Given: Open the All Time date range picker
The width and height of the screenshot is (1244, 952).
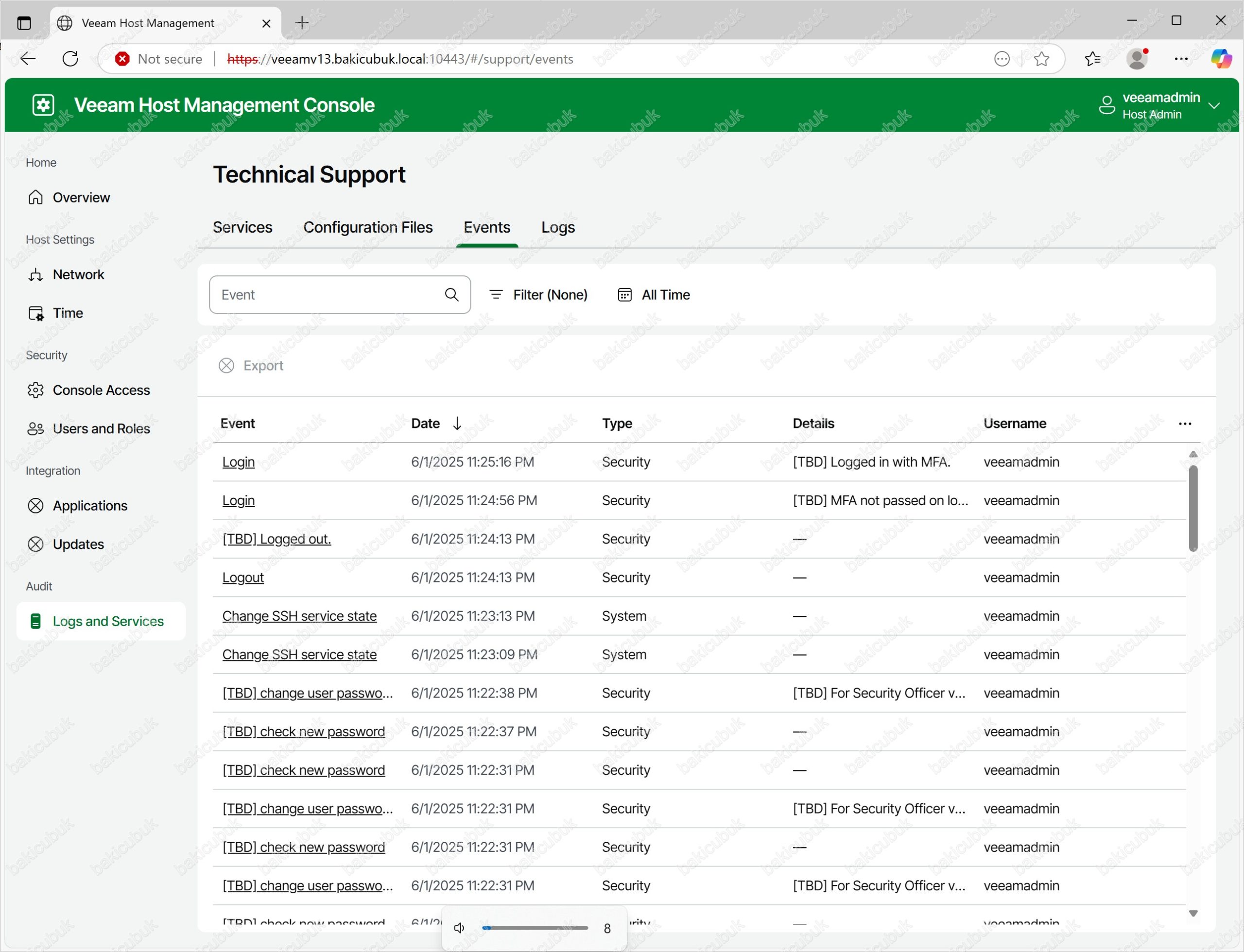Looking at the screenshot, I should tap(654, 295).
